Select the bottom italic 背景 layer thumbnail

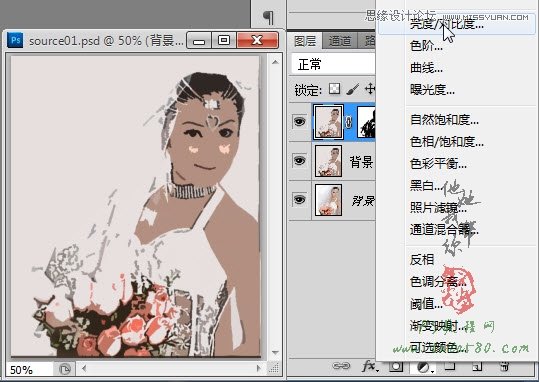(328, 200)
